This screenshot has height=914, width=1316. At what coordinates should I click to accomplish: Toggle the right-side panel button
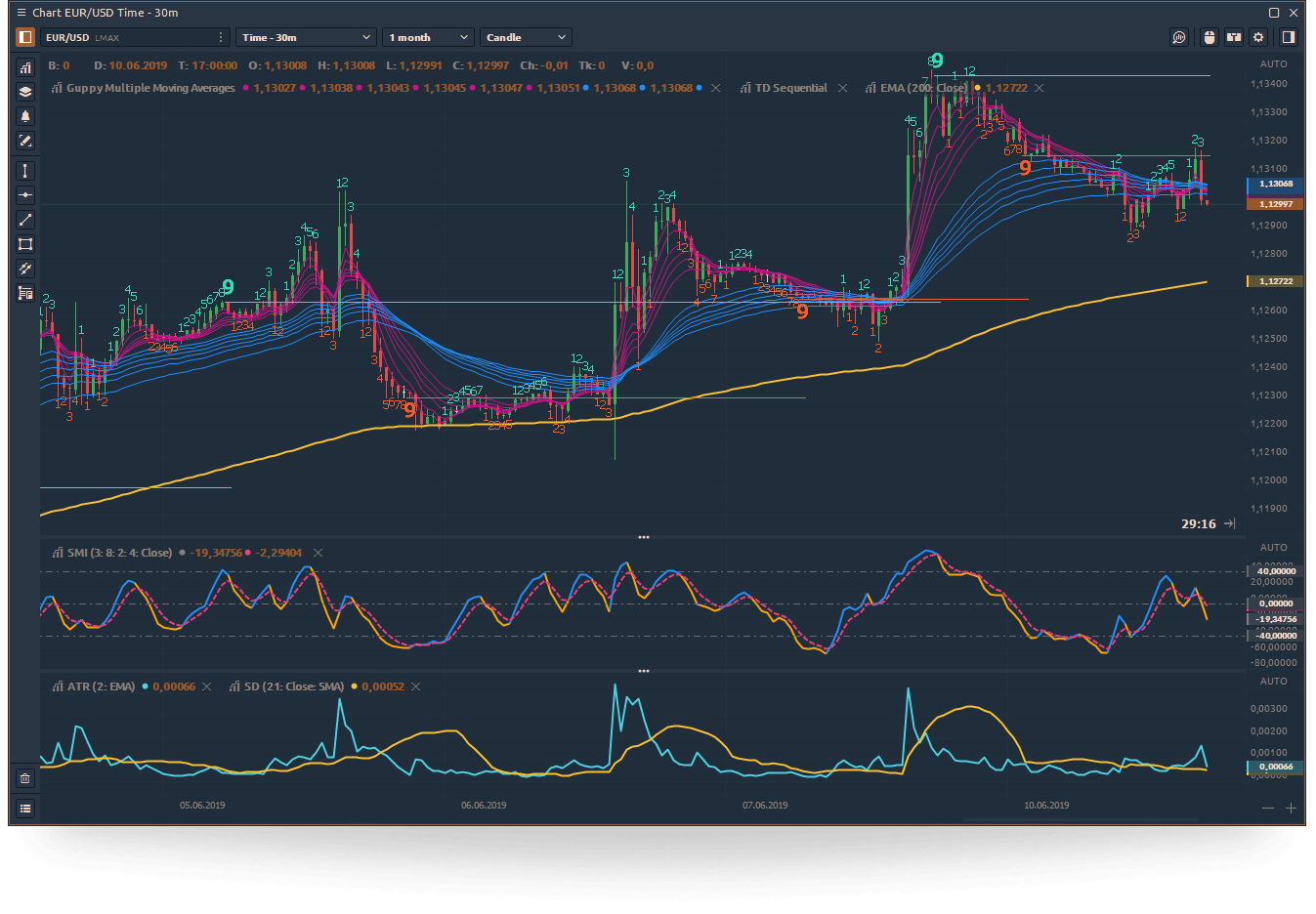click(x=1289, y=37)
